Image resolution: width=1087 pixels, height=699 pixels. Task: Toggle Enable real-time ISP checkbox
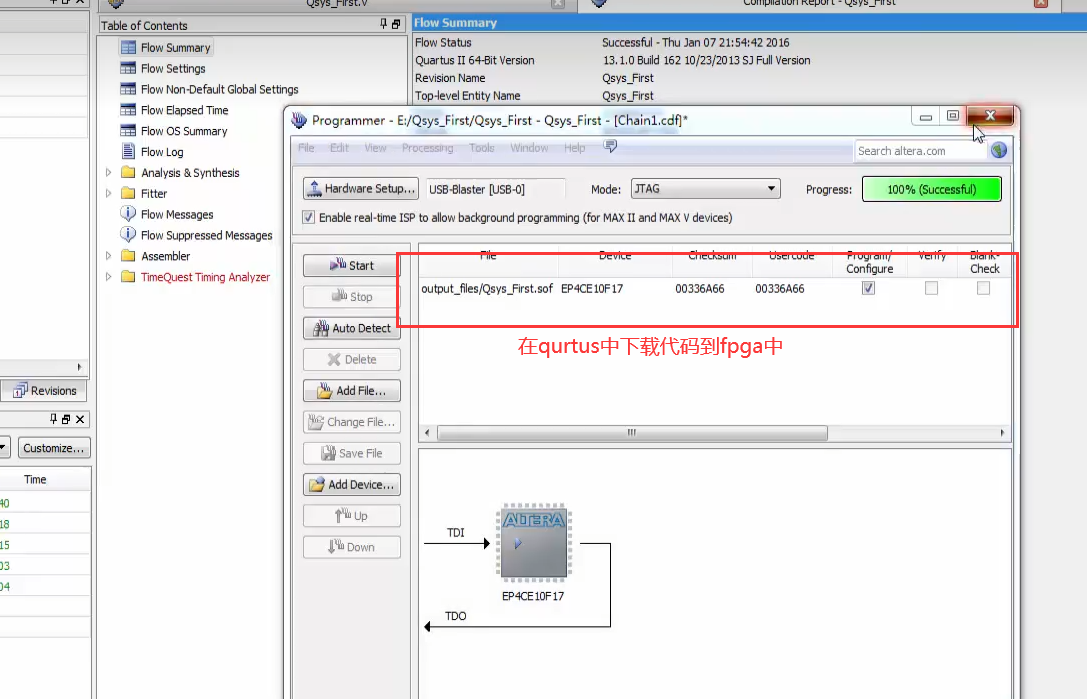tap(308, 218)
